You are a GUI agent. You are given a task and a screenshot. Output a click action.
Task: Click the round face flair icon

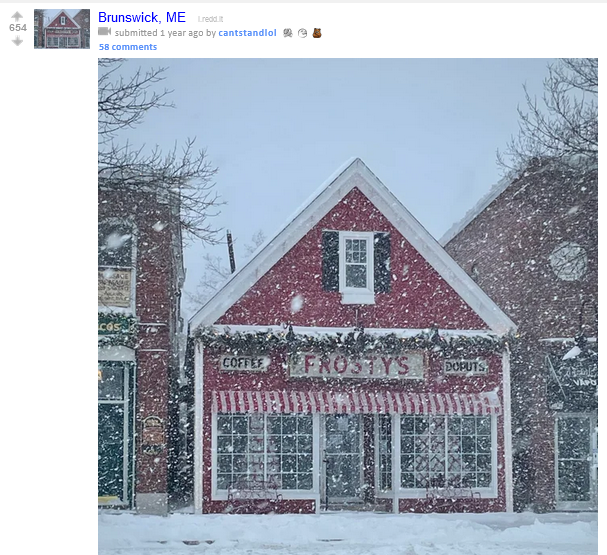[302, 33]
